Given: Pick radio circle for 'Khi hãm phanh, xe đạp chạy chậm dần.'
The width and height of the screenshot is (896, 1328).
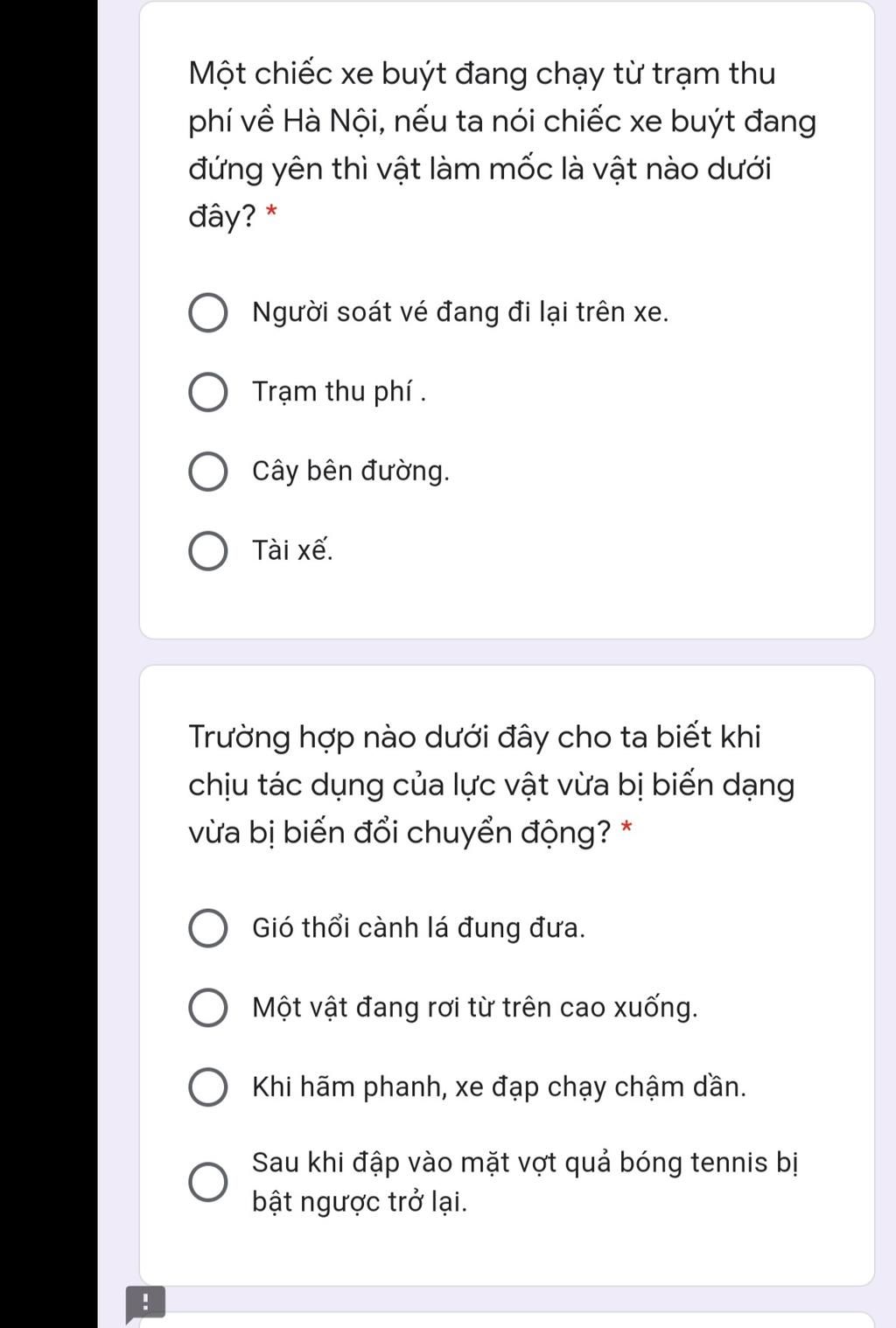Looking at the screenshot, I should click(x=208, y=1088).
